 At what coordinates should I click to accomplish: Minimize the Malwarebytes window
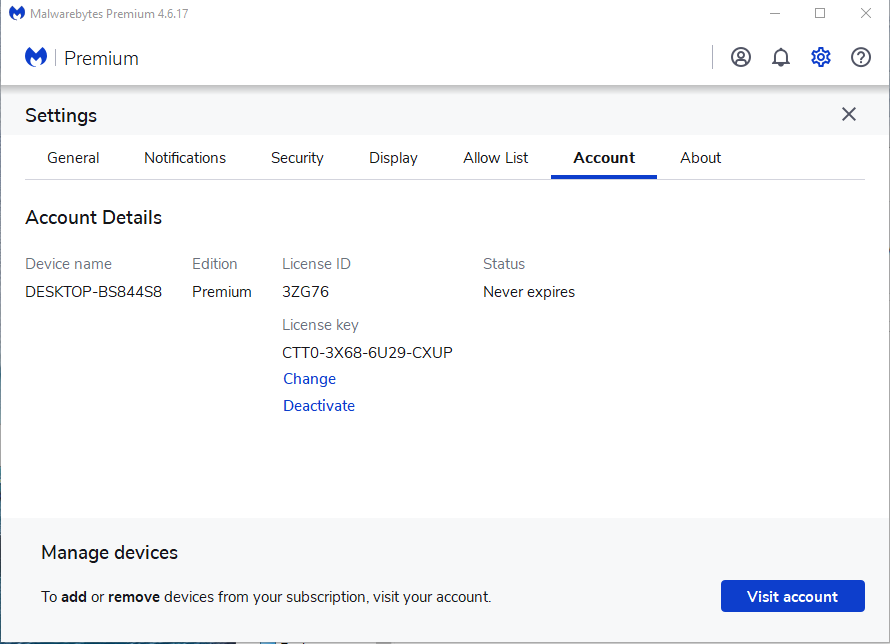click(x=775, y=13)
